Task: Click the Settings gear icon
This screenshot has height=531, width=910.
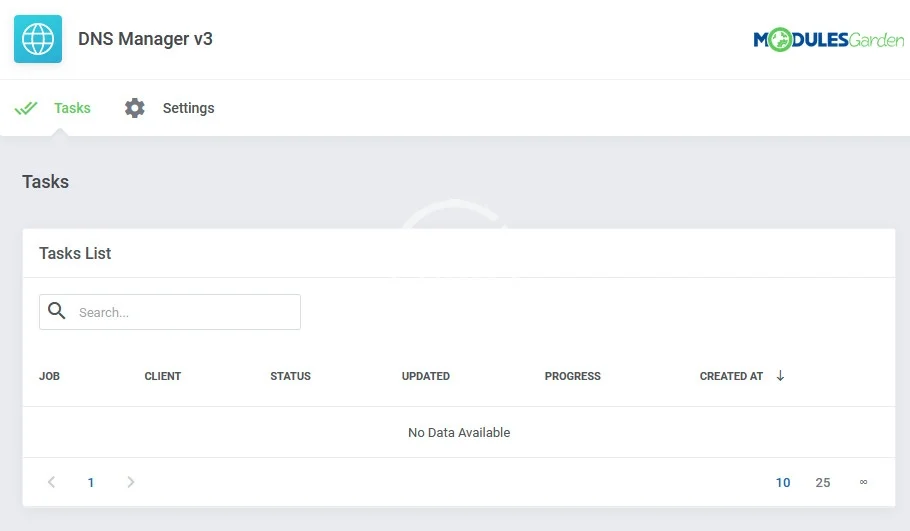Action: point(135,108)
